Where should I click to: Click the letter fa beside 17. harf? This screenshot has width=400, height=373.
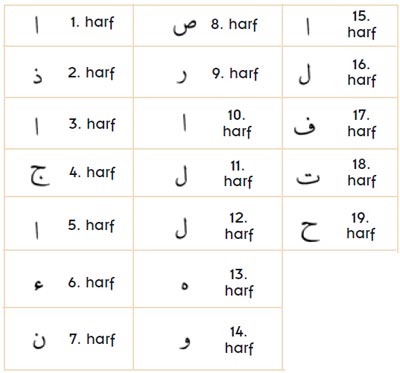[304, 127]
